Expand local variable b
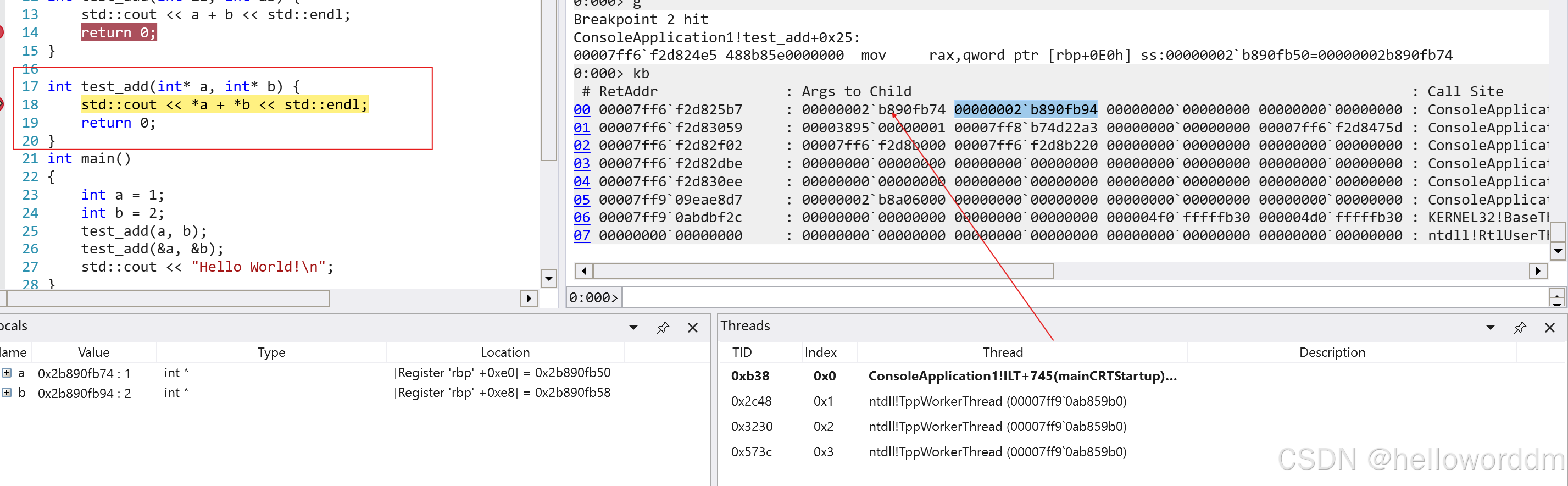The width and height of the screenshot is (1568, 486). tap(7, 393)
